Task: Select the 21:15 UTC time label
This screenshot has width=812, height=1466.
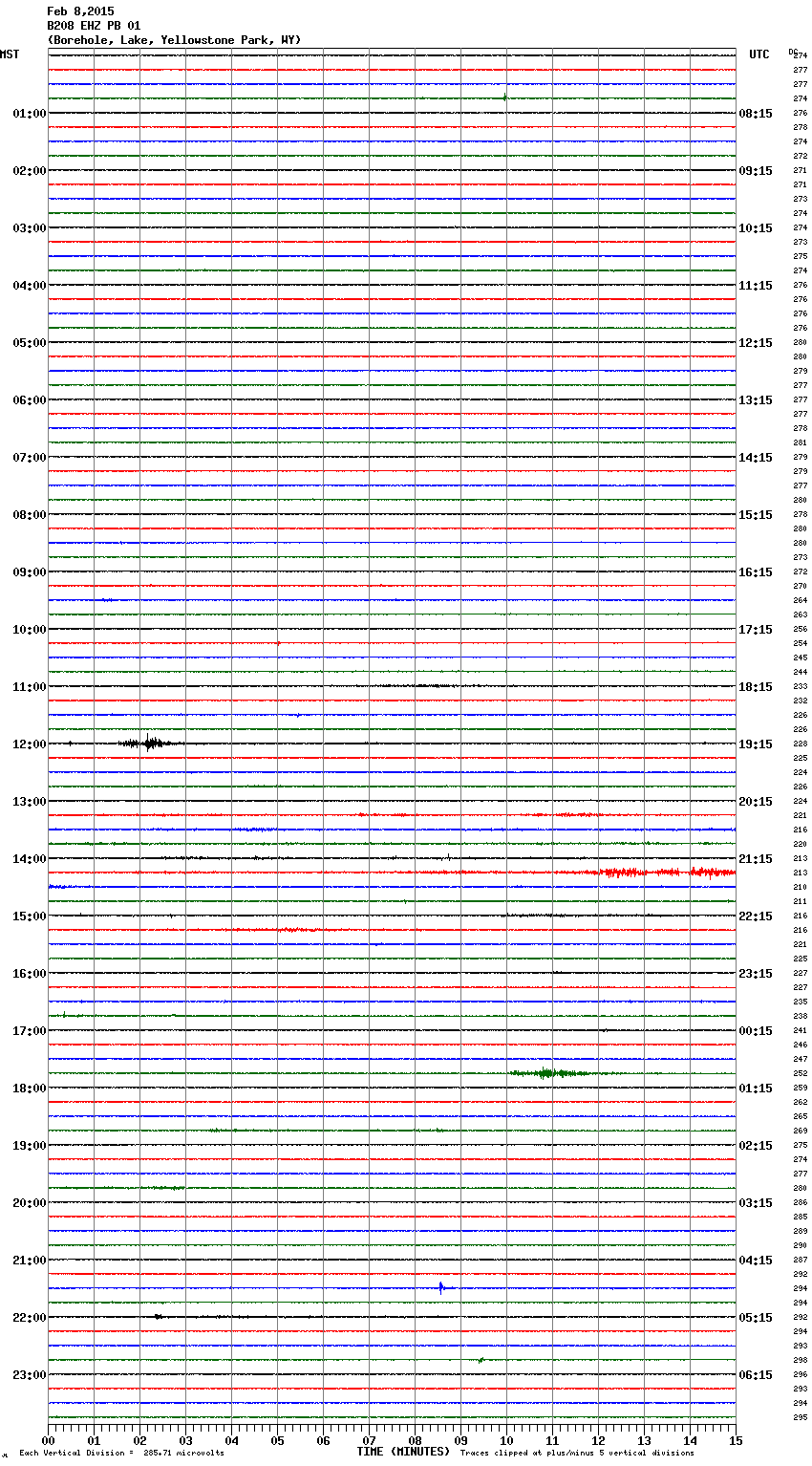Action: pyautogui.click(x=756, y=858)
